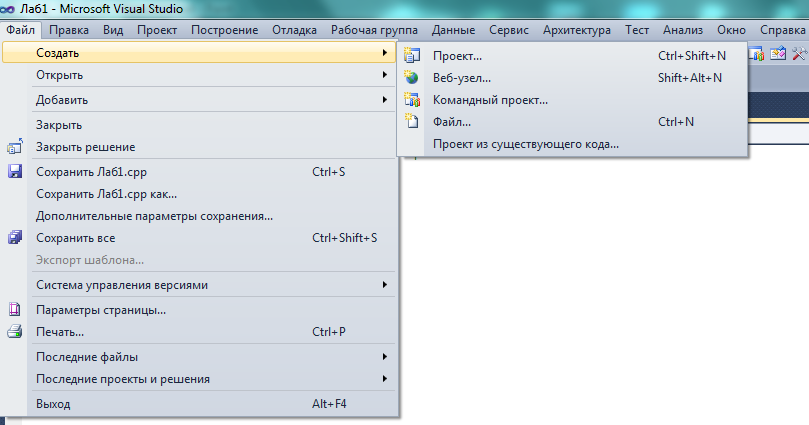Open the Анализ menu
The width and height of the screenshot is (809, 425).
683,30
